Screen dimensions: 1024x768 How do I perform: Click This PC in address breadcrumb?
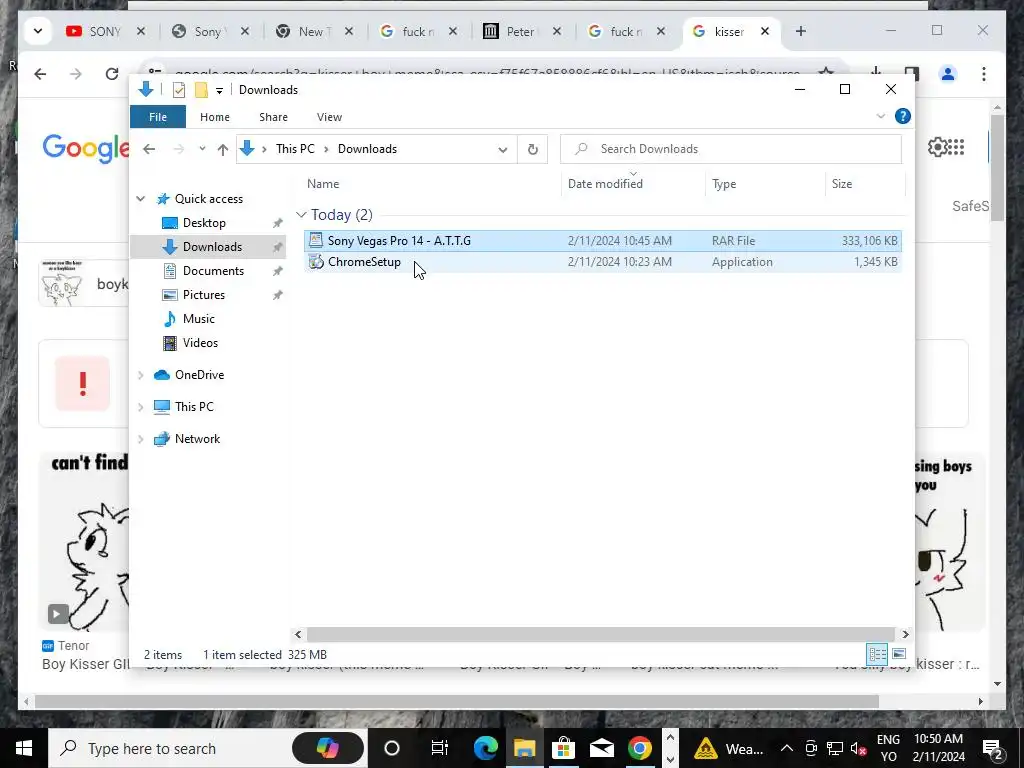[x=295, y=149]
